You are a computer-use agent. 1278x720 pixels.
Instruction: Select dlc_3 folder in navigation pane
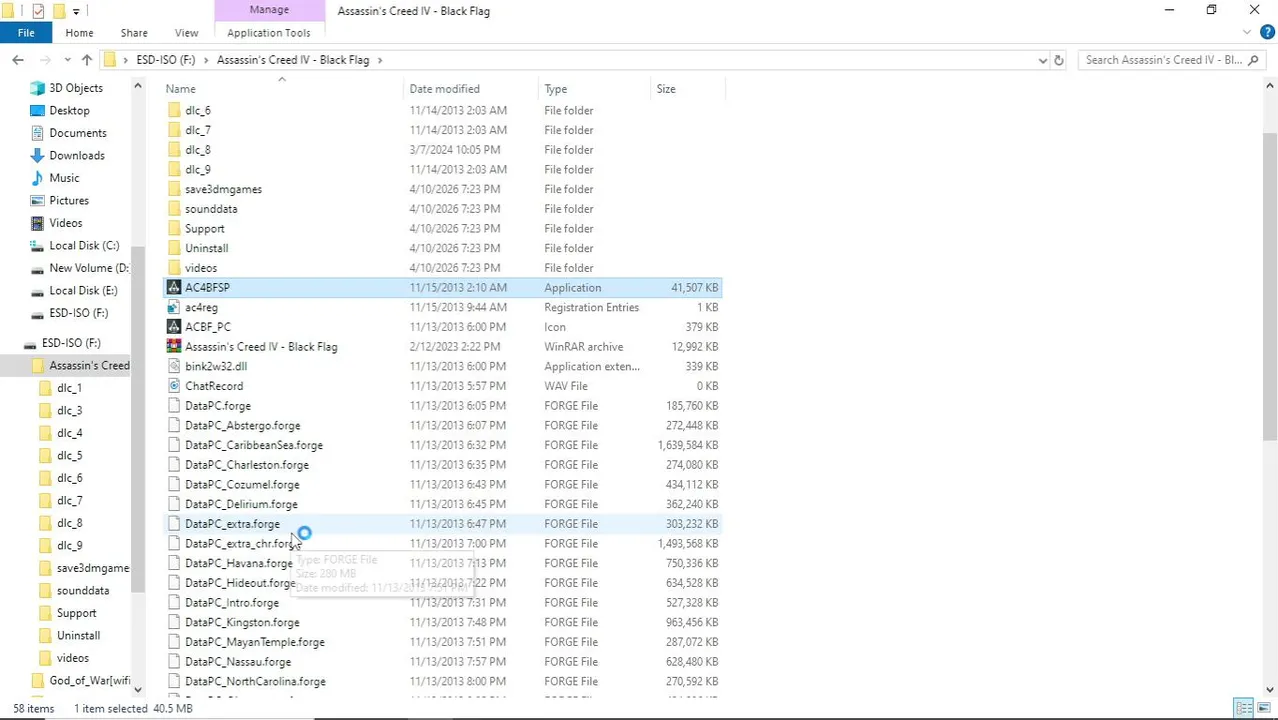click(69, 411)
